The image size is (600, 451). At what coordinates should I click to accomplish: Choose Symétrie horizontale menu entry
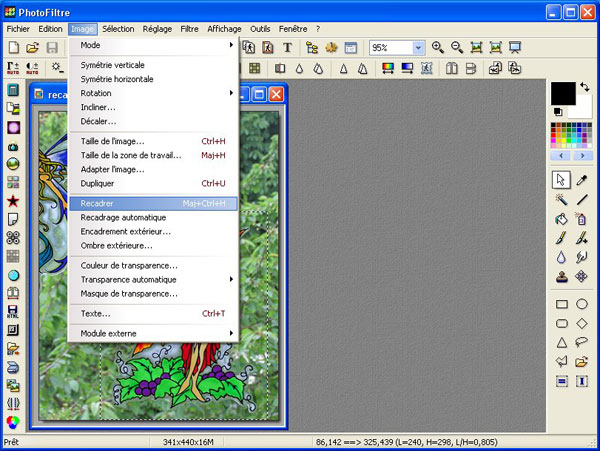(153, 79)
